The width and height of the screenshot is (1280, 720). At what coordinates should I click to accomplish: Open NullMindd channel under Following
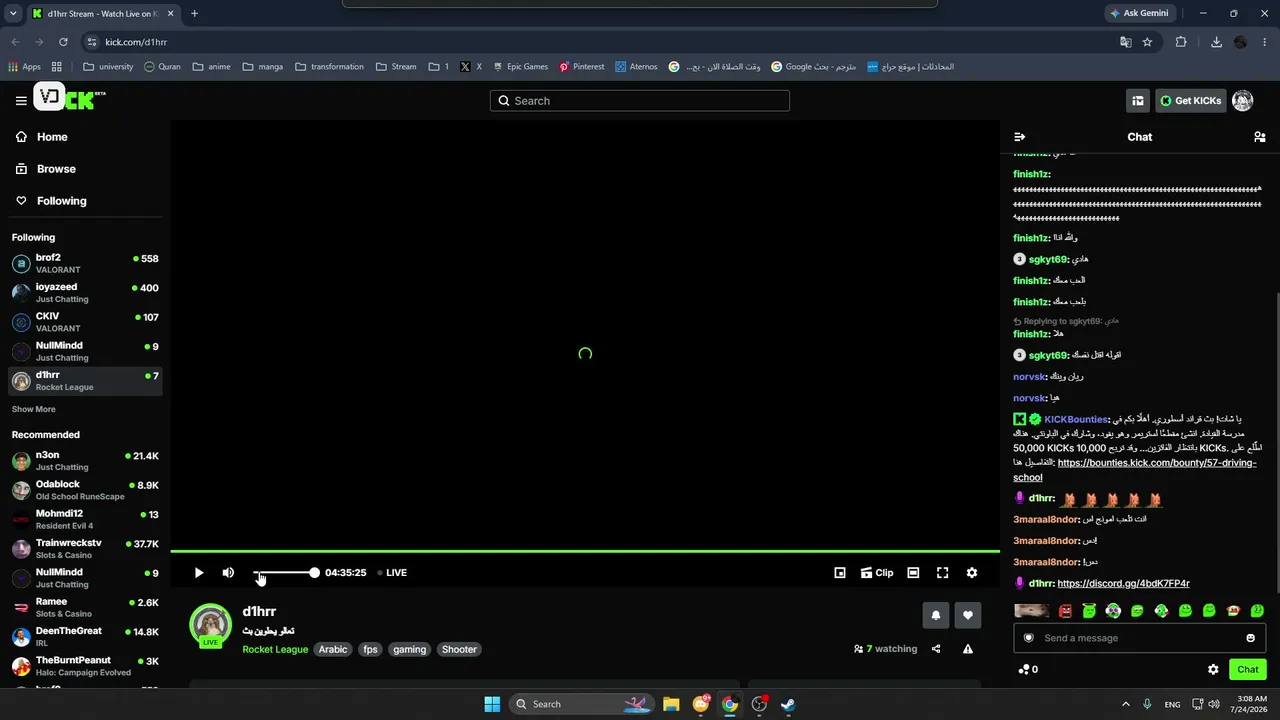85,351
